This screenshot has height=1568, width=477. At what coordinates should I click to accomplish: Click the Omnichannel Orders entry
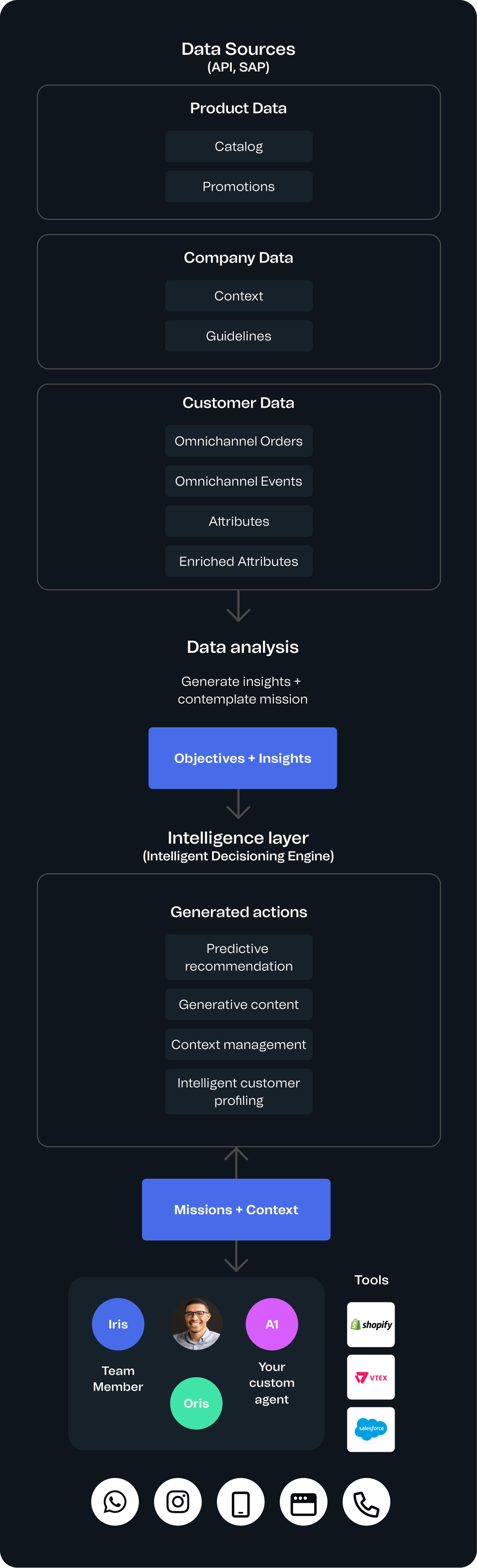pyautogui.click(x=239, y=441)
